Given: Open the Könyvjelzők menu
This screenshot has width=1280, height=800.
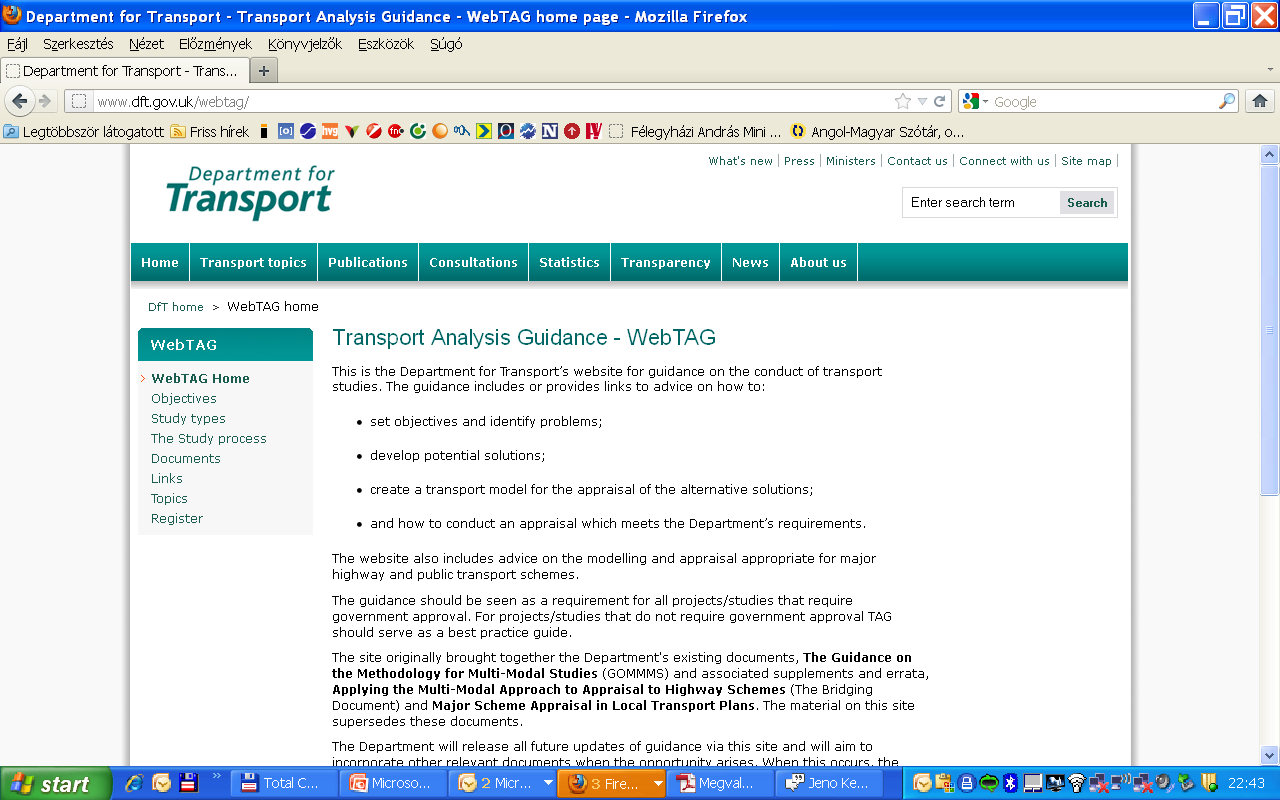Looking at the screenshot, I should click(305, 44).
